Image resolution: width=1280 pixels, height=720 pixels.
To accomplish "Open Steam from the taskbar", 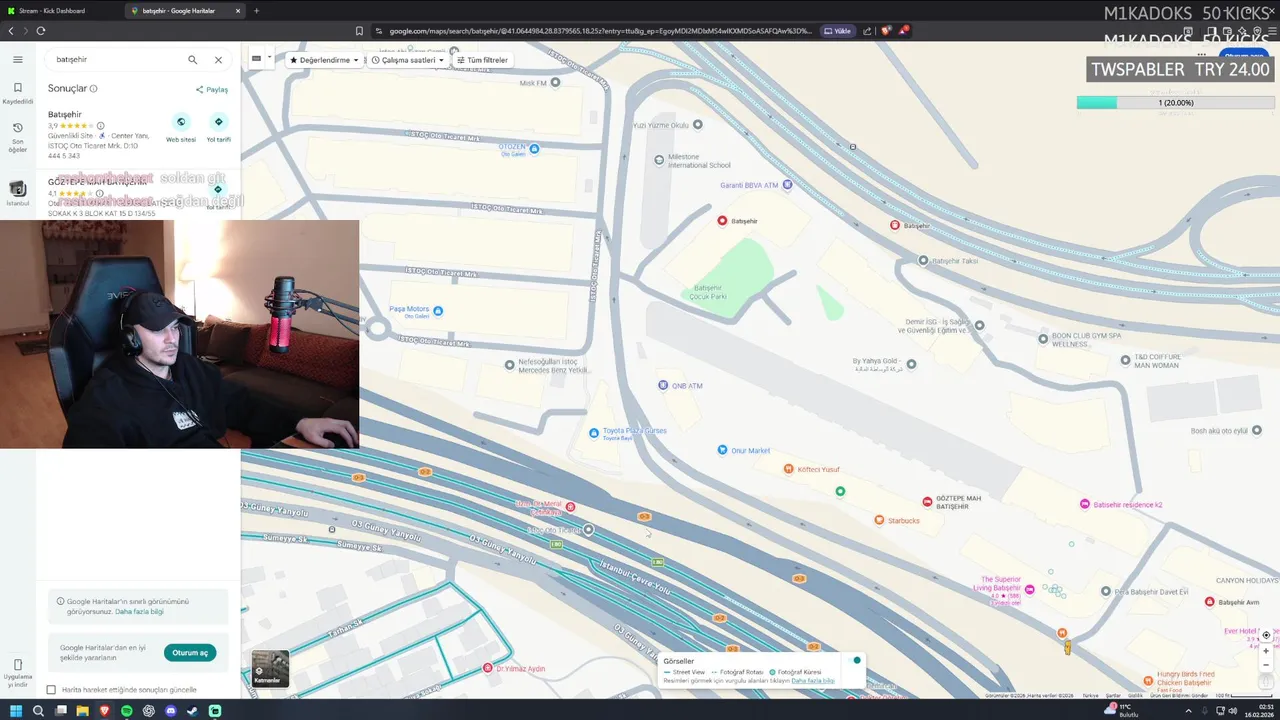I will tap(192, 711).
